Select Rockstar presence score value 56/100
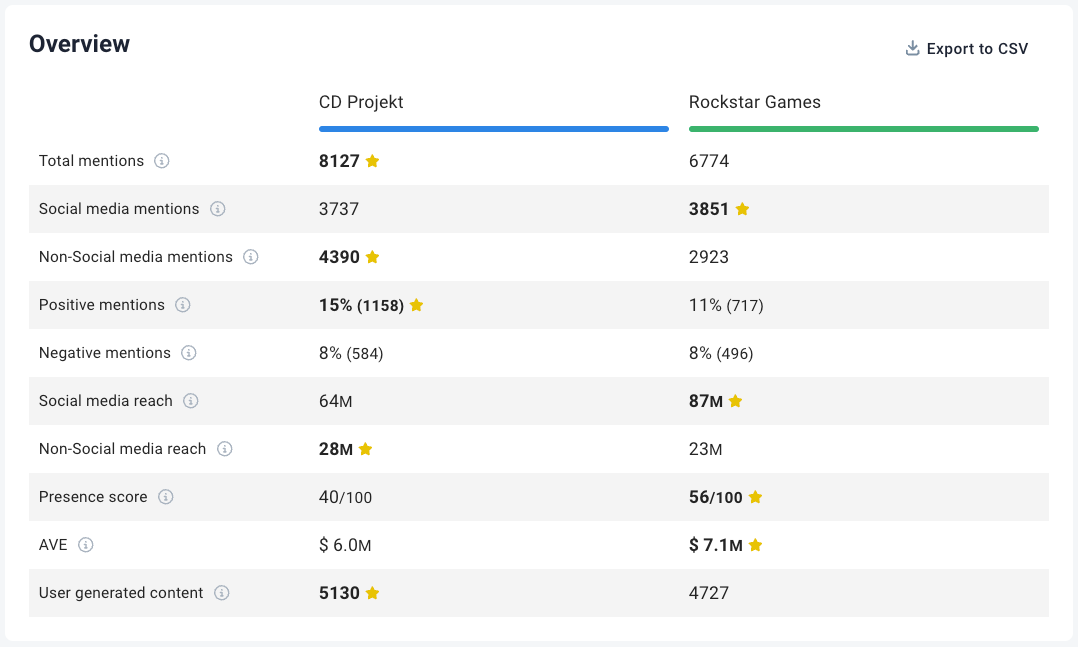The width and height of the screenshot is (1078, 647). click(x=716, y=497)
